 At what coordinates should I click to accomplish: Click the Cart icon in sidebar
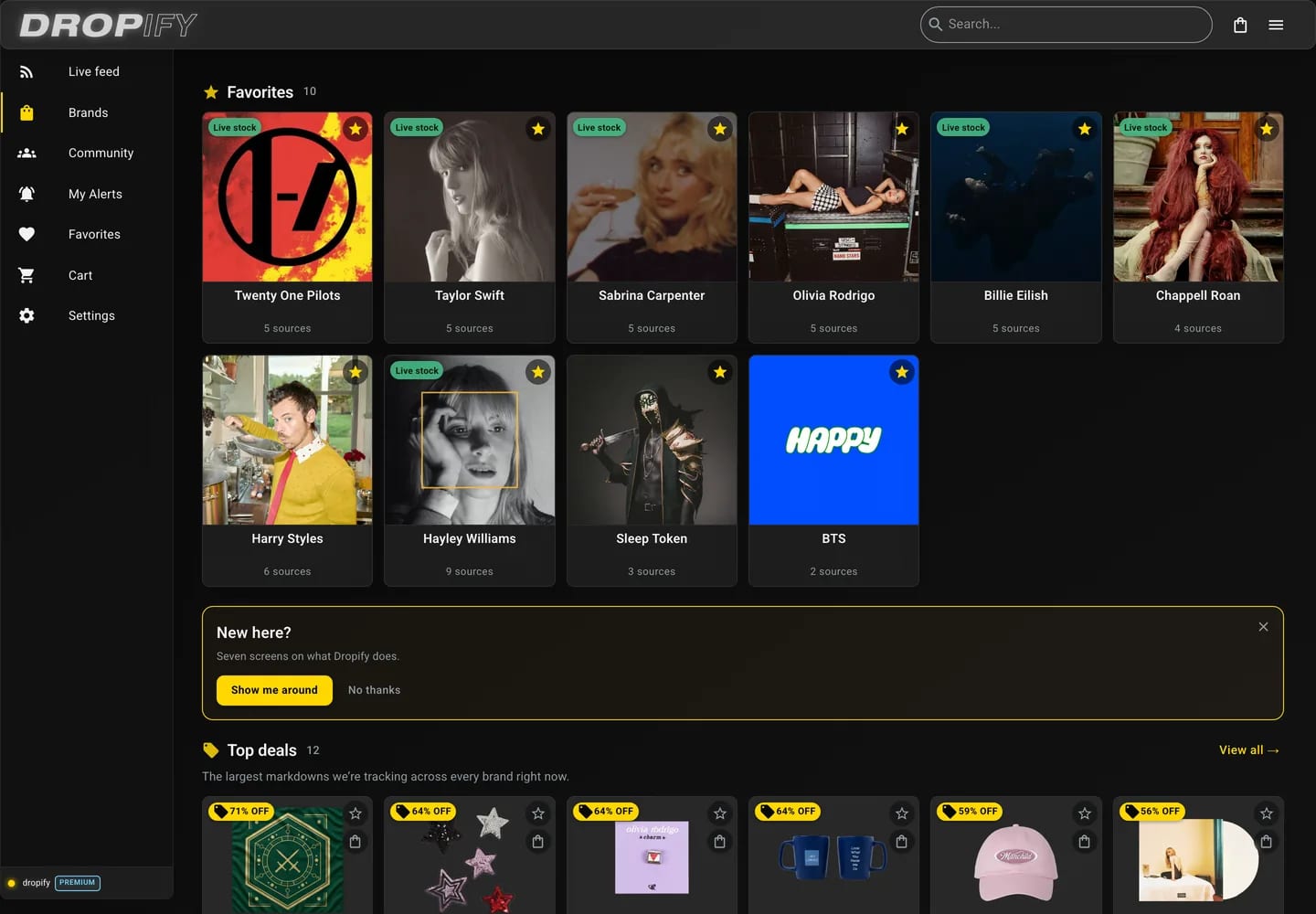[x=27, y=275]
